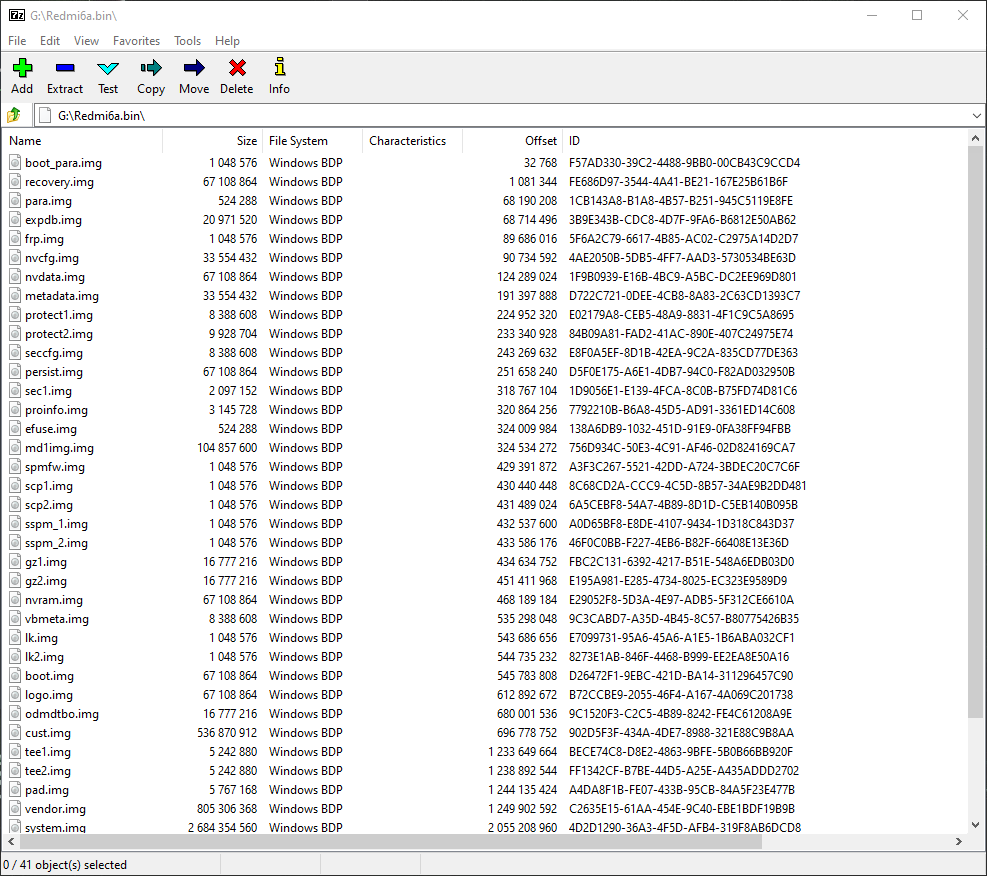Select the vendor.img file icon

coord(15,809)
